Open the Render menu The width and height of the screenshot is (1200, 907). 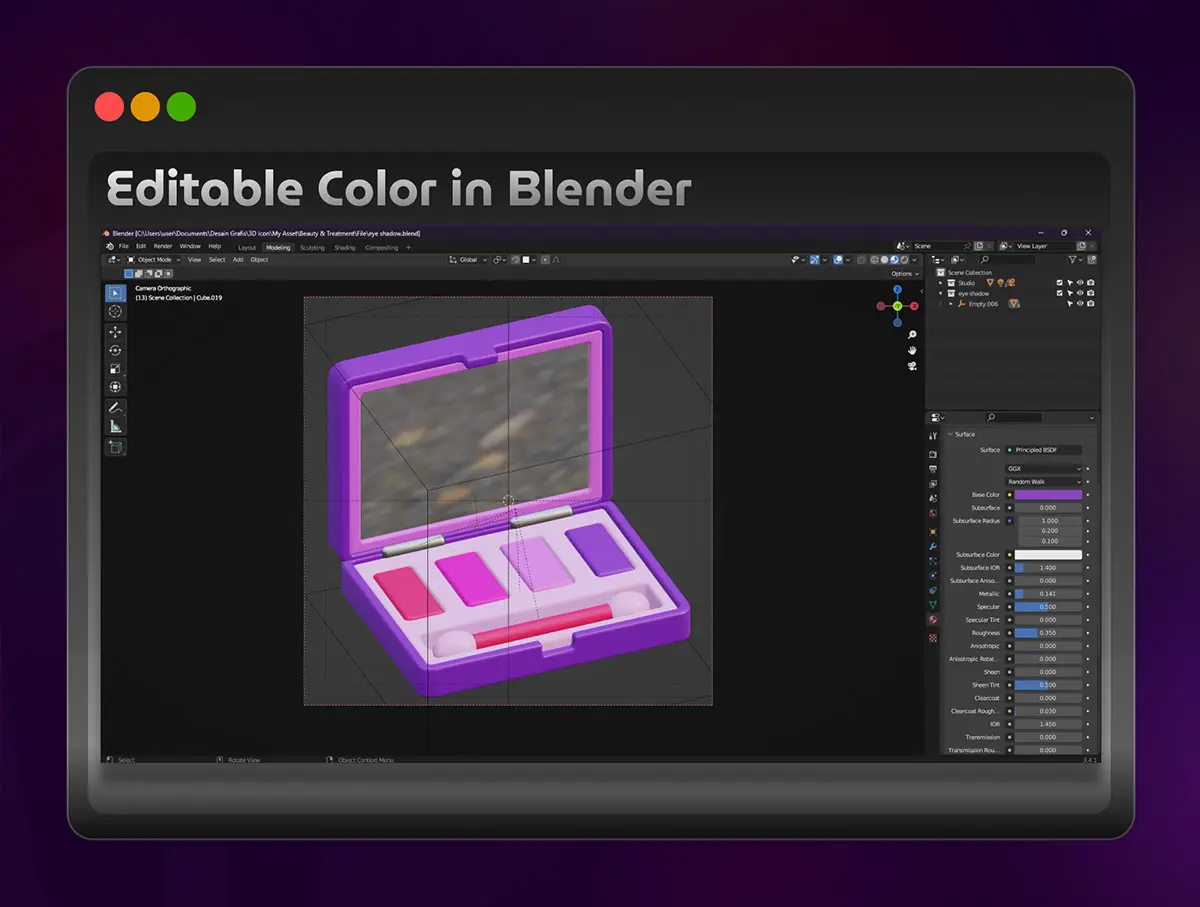click(x=162, y=246)
